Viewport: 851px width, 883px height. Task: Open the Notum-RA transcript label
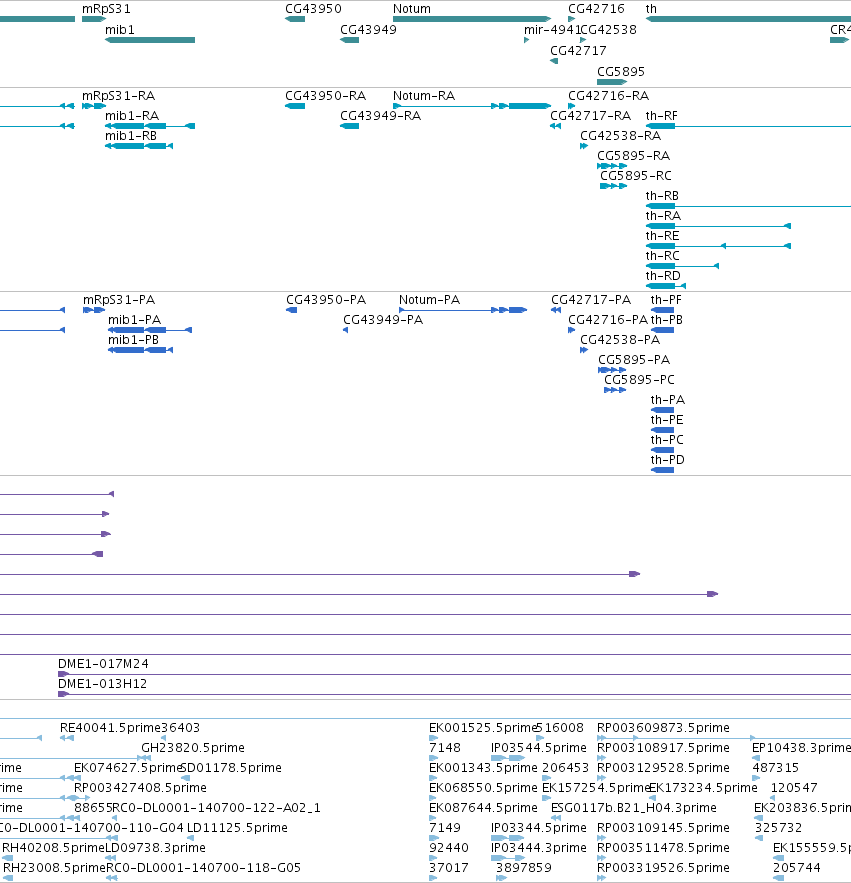pyautogui.click(x=424, y=96)
